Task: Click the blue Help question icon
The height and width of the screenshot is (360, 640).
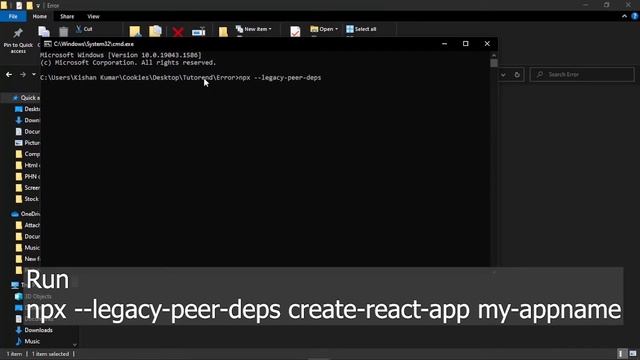Action: (x=635, y=16)
